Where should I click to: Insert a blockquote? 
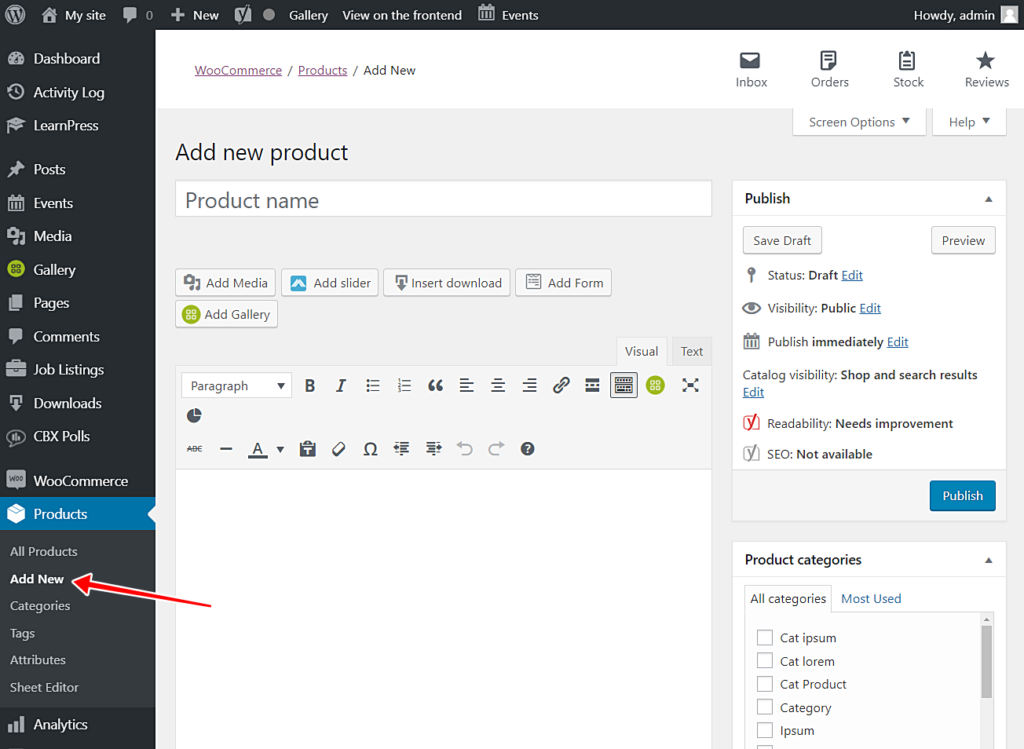click(434, 385)
